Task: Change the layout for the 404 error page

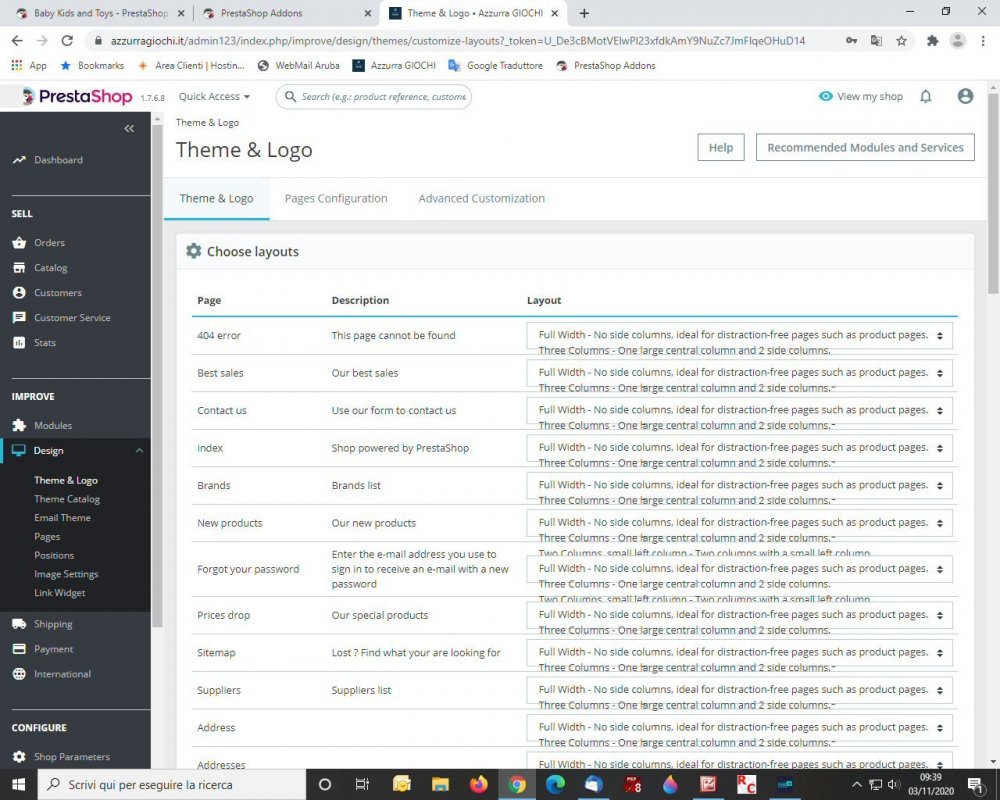Action: (x=739, y=334)
